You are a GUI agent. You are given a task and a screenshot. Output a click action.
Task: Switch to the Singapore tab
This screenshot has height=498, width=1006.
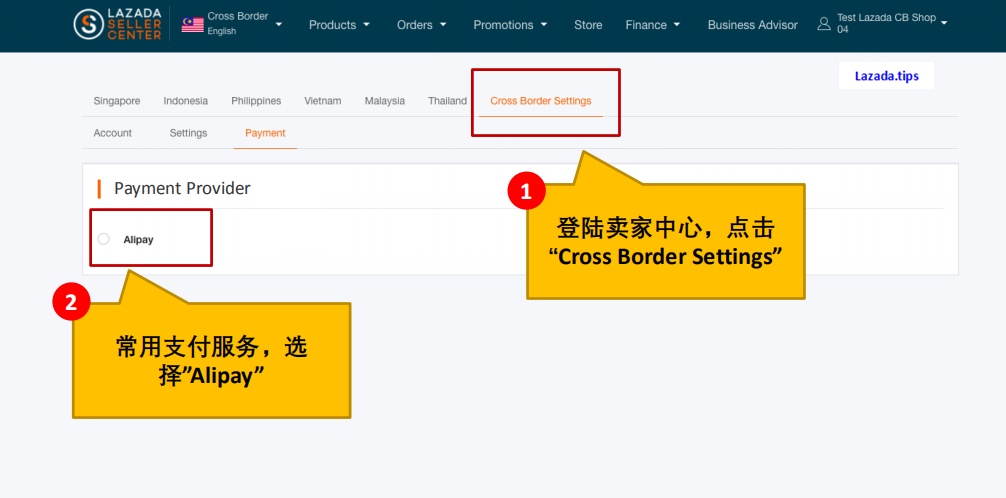117,101
